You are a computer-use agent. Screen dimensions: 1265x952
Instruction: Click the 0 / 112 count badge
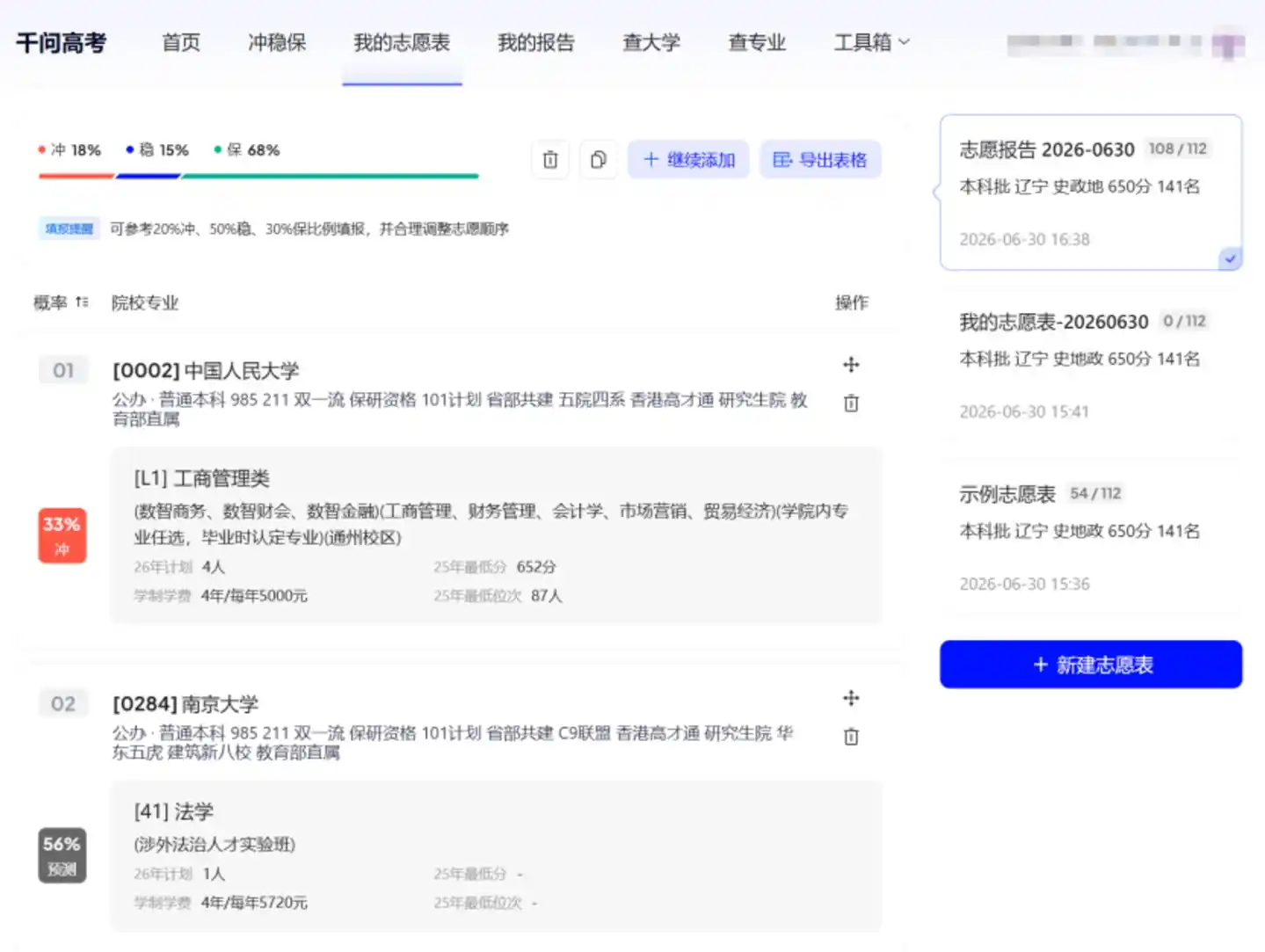(1184, 321)
